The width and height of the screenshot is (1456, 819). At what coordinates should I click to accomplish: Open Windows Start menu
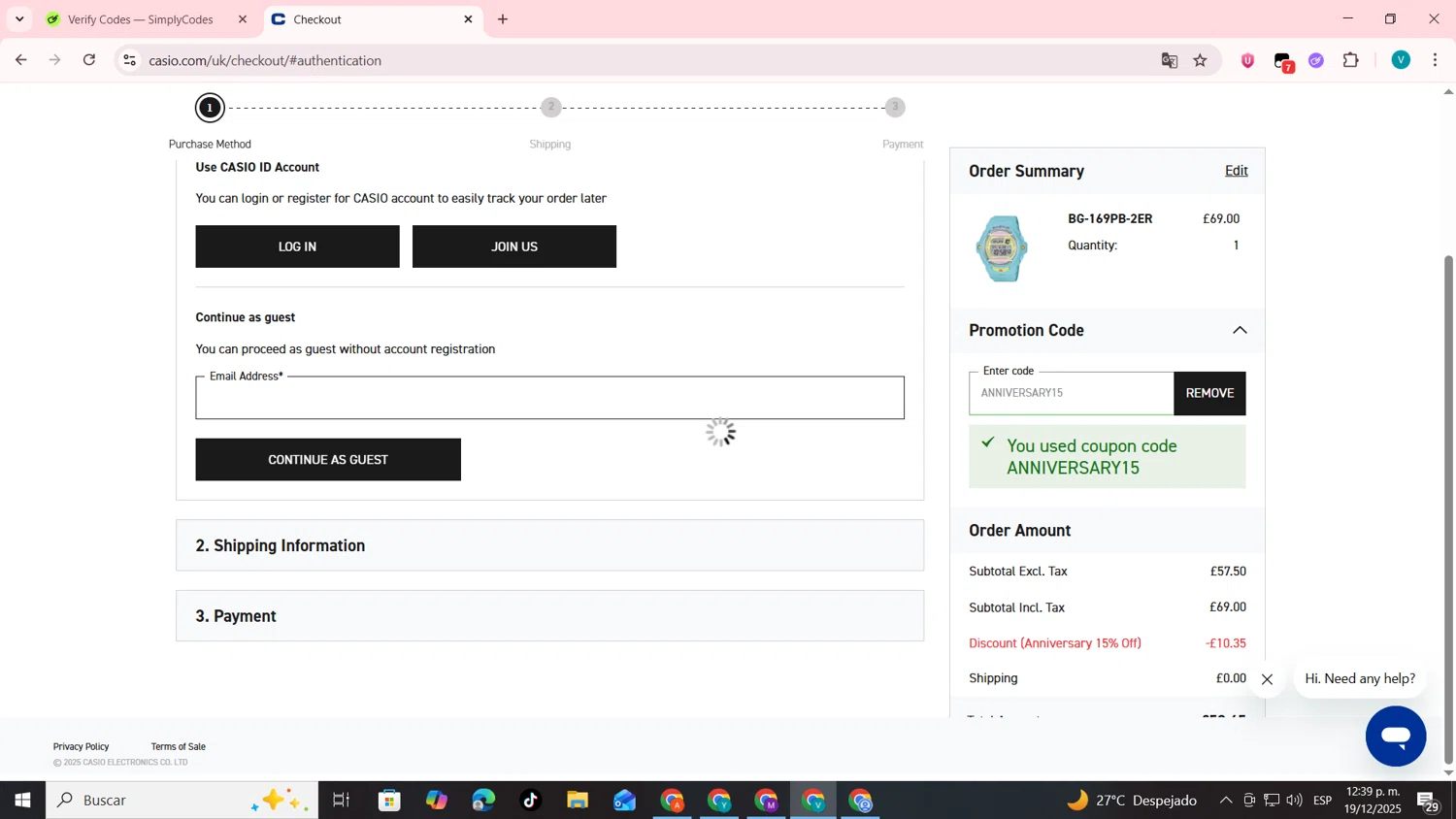point(22,801)
